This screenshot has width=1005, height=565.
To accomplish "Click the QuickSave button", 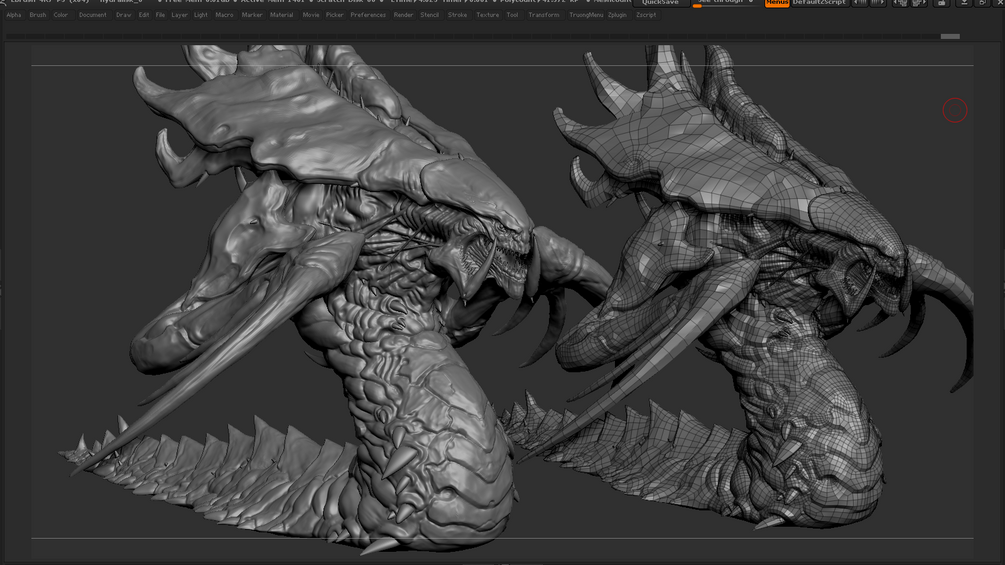I will pyautogui.click(x=660, y=3).
